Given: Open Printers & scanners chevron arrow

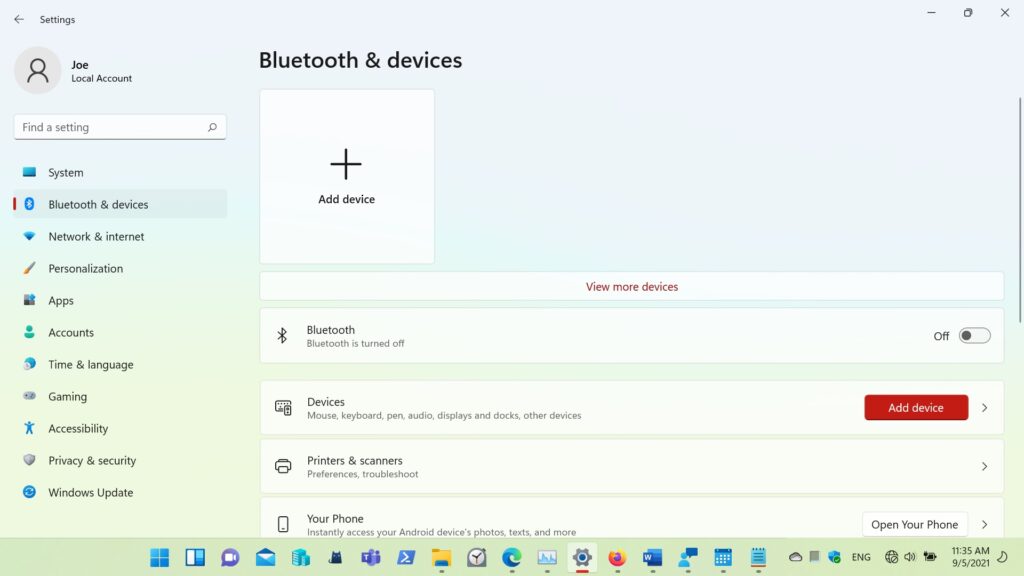Looking at the screenshot, I should pyautogui.click(x=984, y=467).
